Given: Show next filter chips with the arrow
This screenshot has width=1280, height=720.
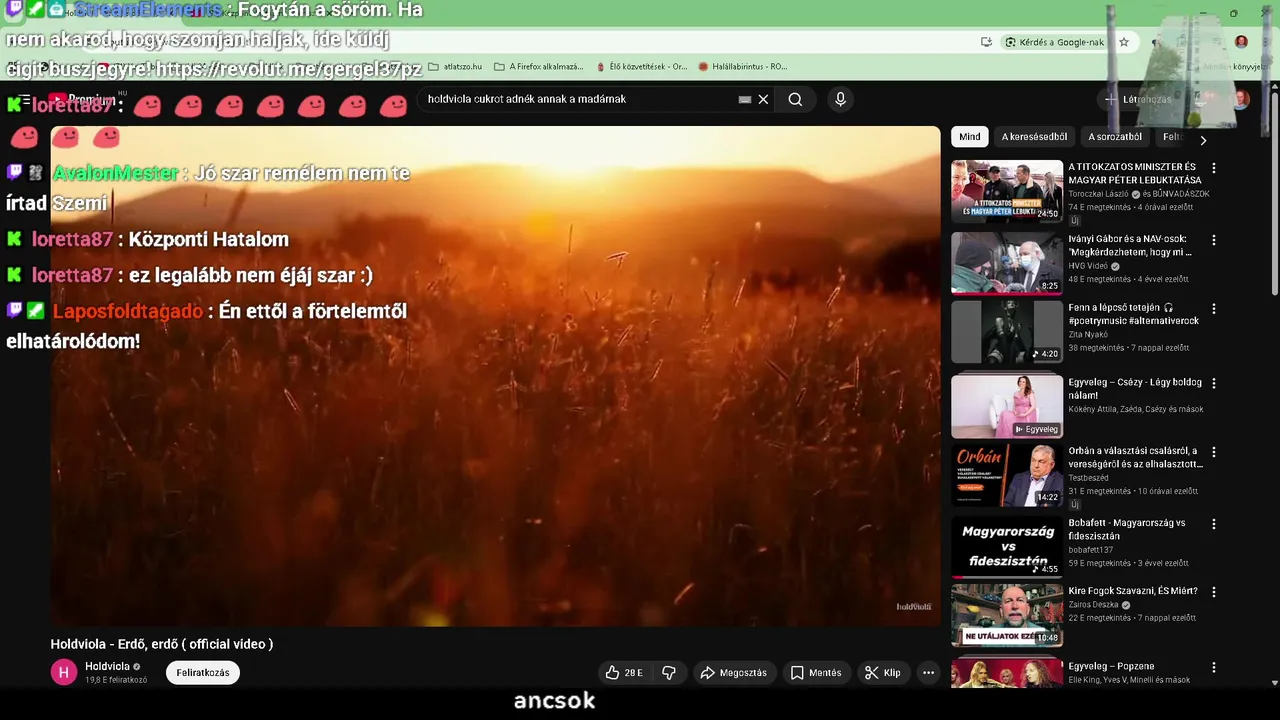Looking at the screenshot, I should [1203, 141].
